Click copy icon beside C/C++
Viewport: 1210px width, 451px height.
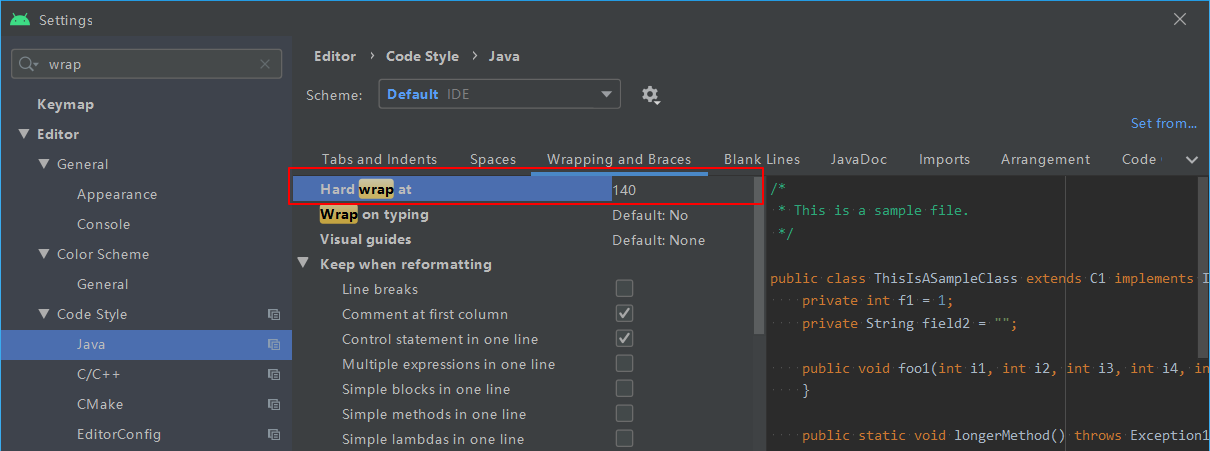click(274, 374)
